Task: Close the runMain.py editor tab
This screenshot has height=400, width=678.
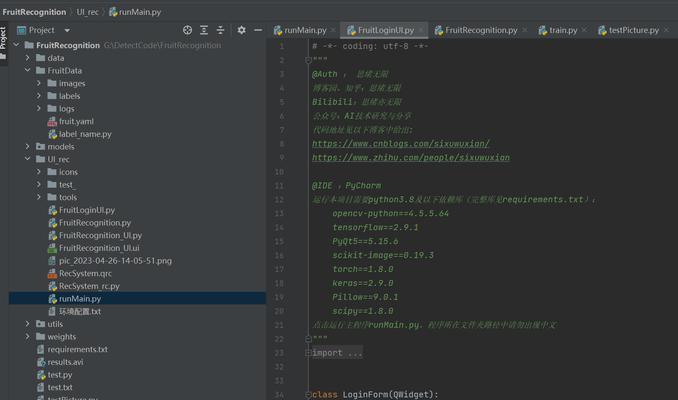Action: (333, 30)
